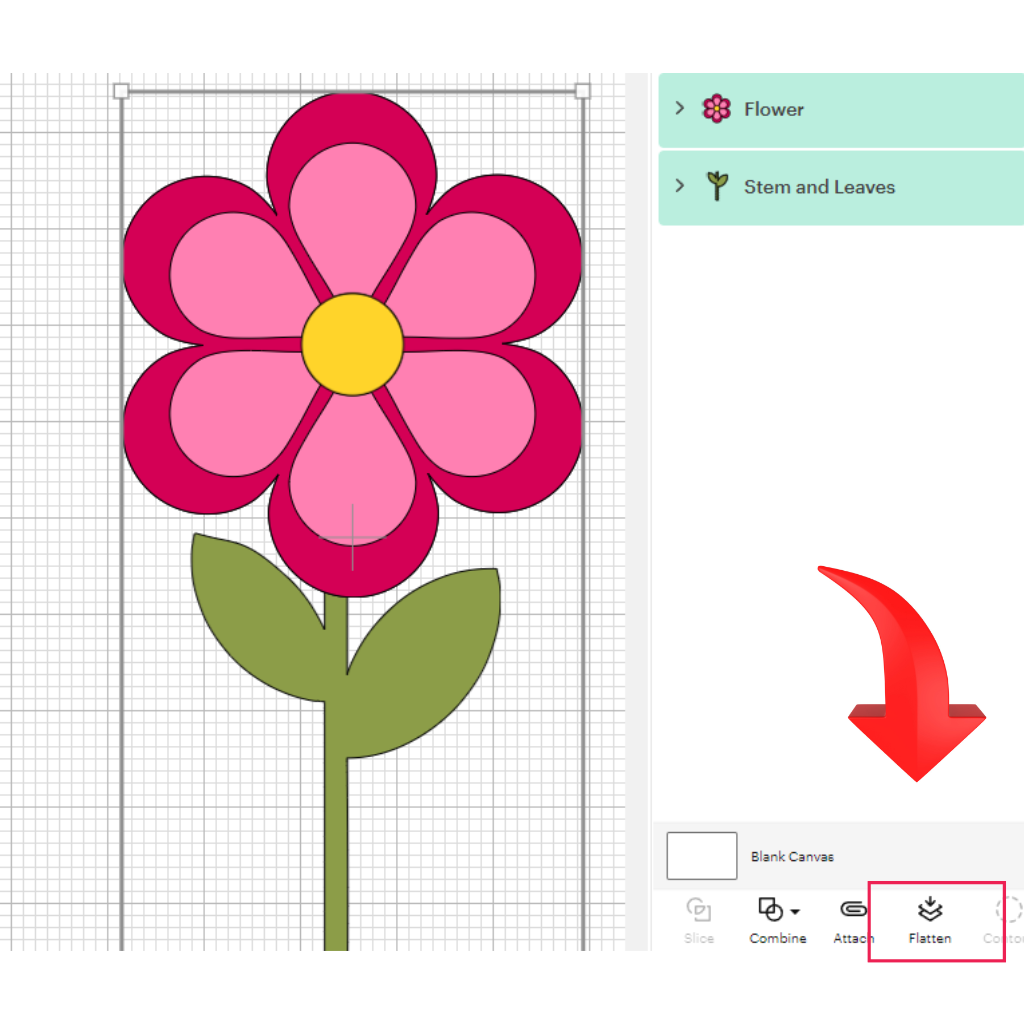
Task: Click the Blank Canvas white swatch
Action: click(702, 856)
